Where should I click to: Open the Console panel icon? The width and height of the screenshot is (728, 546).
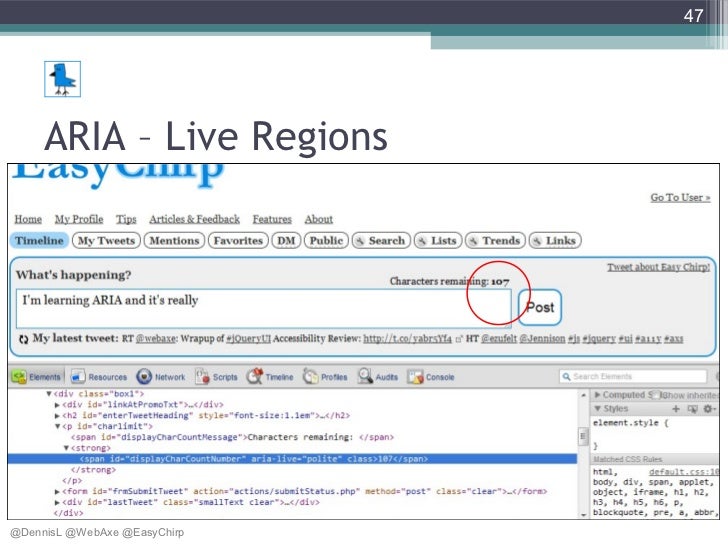415,377
